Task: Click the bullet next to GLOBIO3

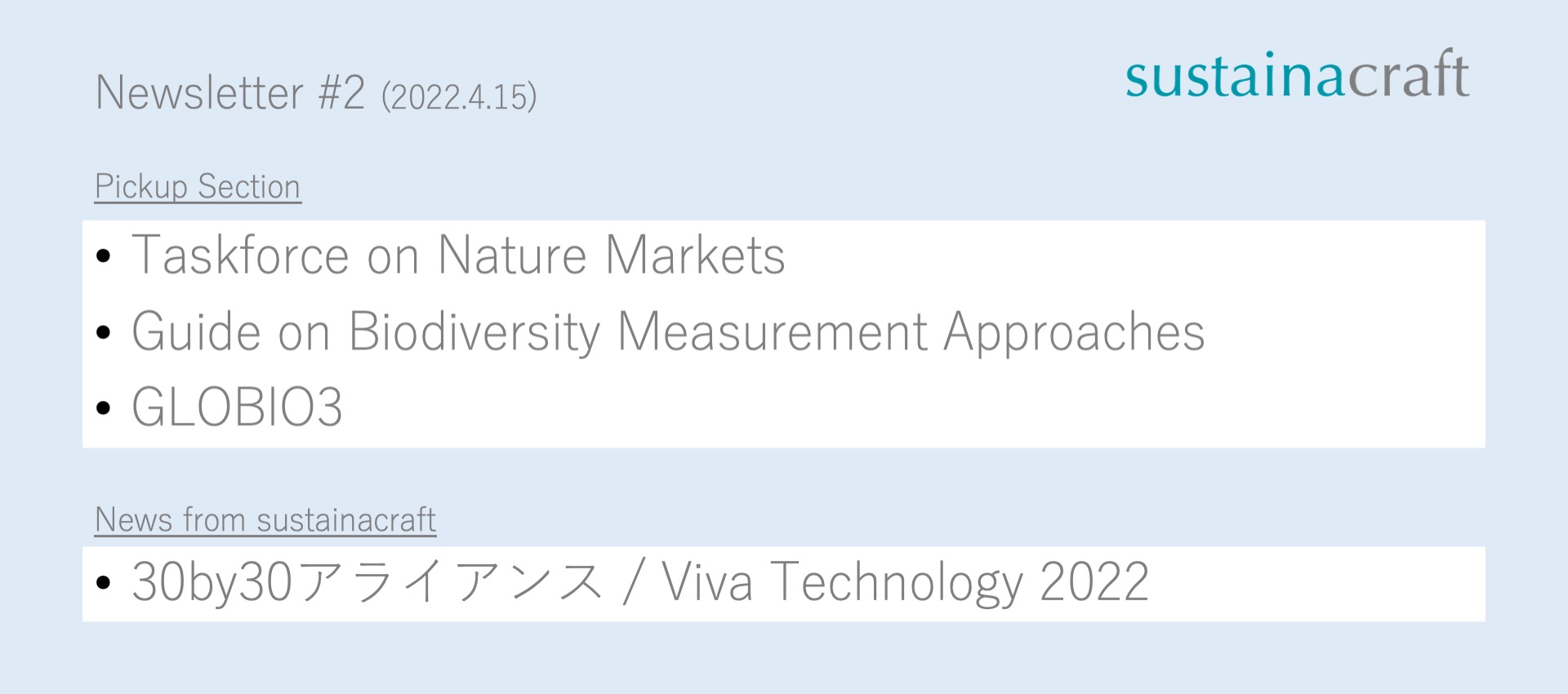Action: pos(103,407)
